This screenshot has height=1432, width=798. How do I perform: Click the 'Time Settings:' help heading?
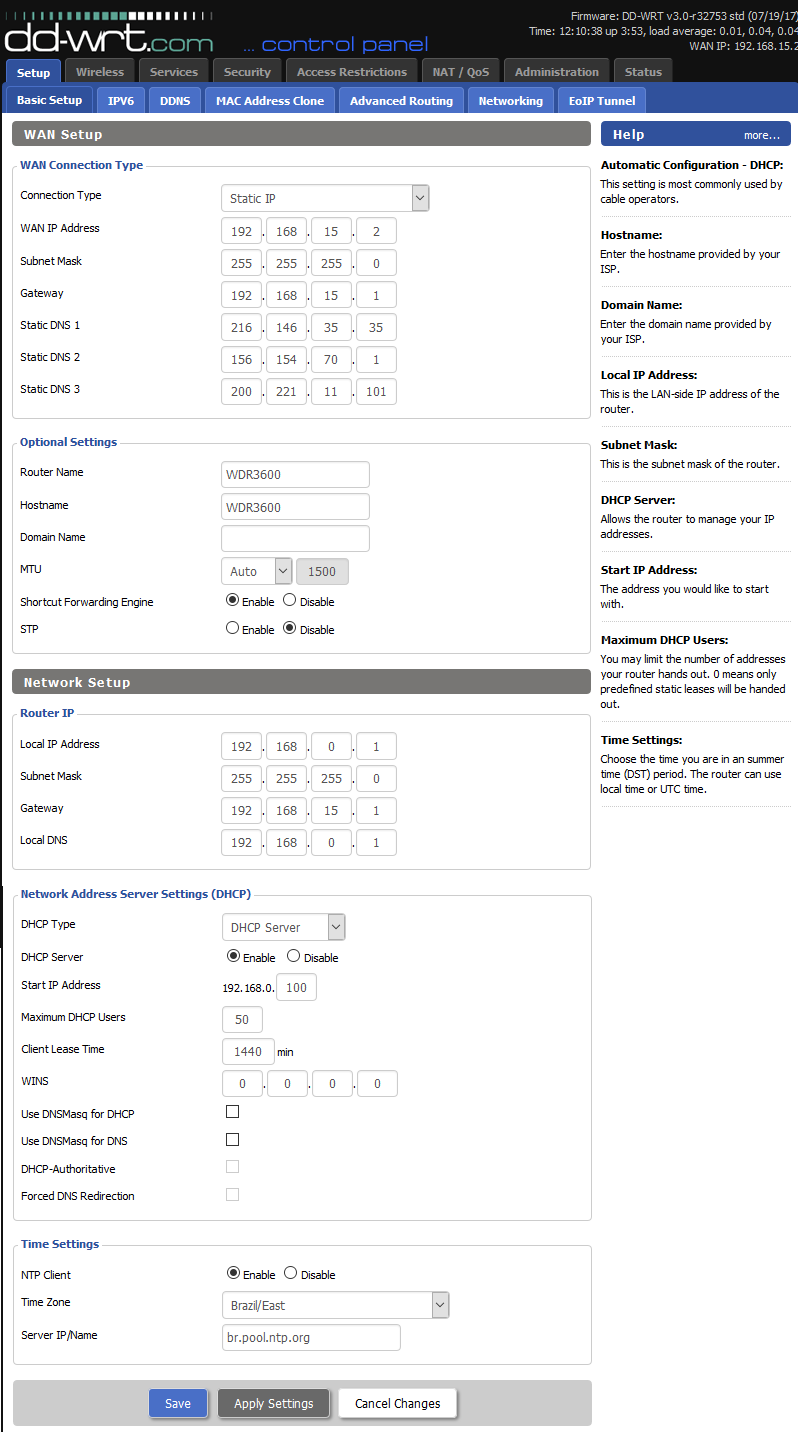(x=641, y=740)
